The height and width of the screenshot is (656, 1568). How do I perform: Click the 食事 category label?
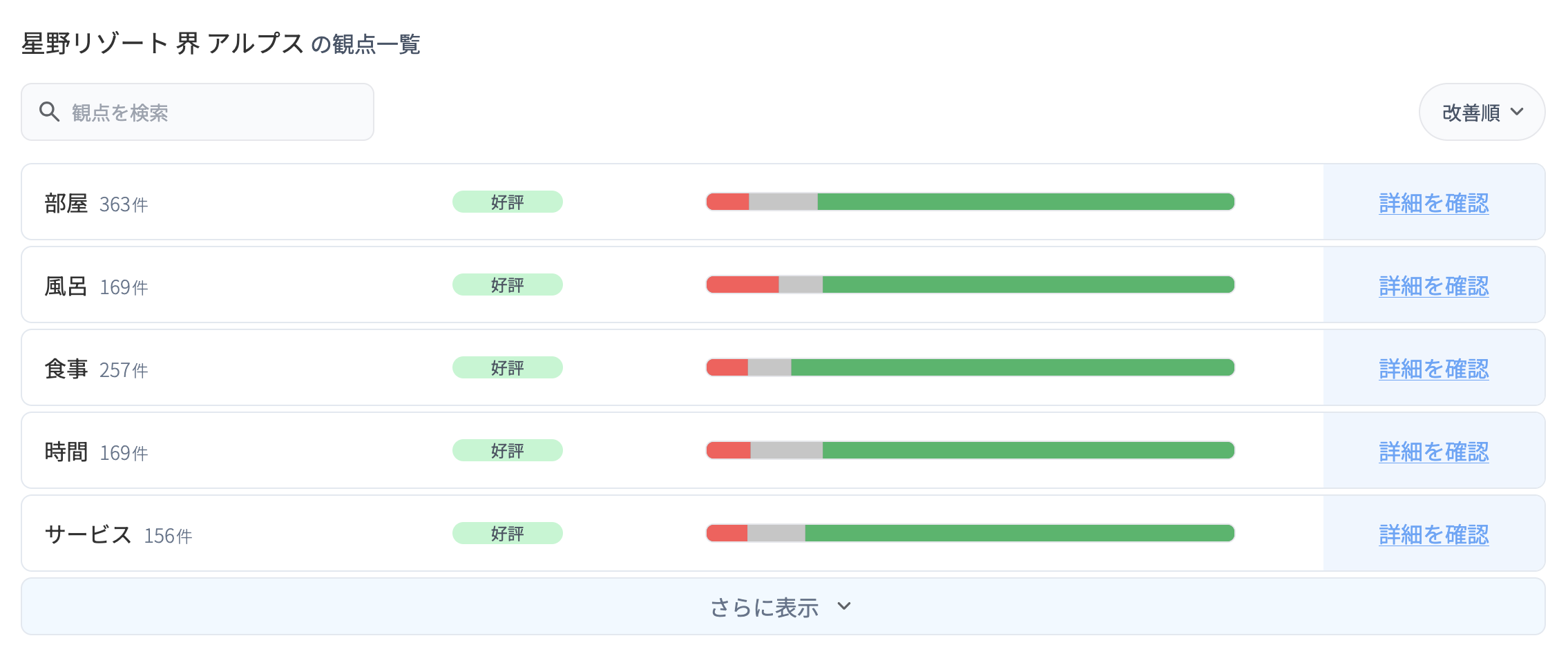[67, 367]
